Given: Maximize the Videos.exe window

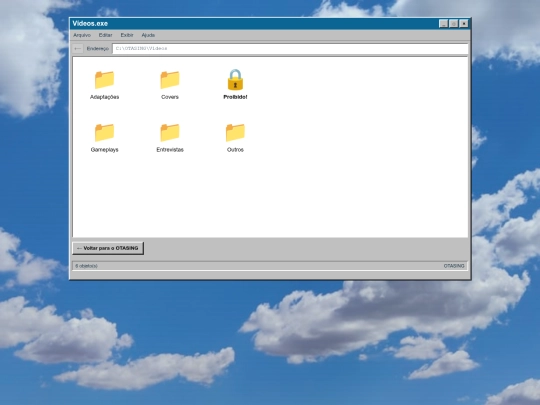Looking at the screenshot, I should pyautogui.click(x=454, y=23).
